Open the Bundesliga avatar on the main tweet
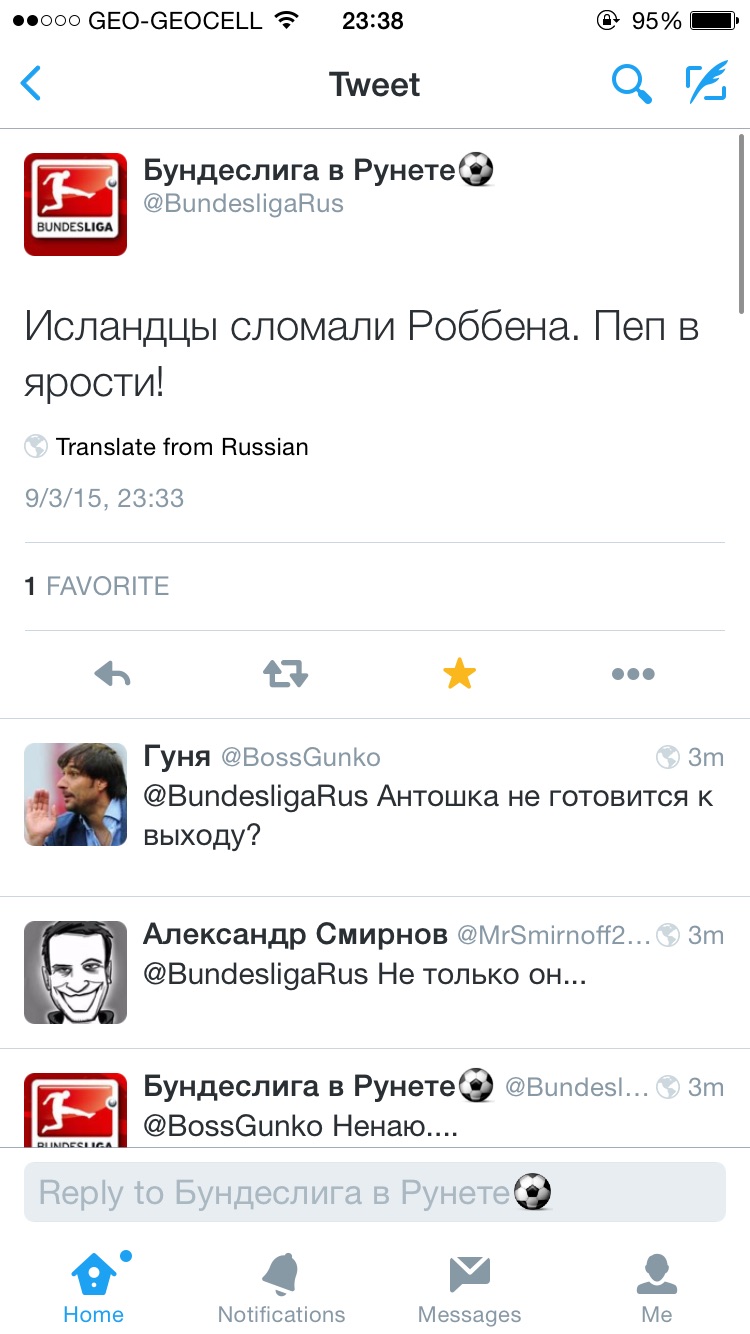The width and height of the screenshot is (750, 1334). [x=75, y=204]
